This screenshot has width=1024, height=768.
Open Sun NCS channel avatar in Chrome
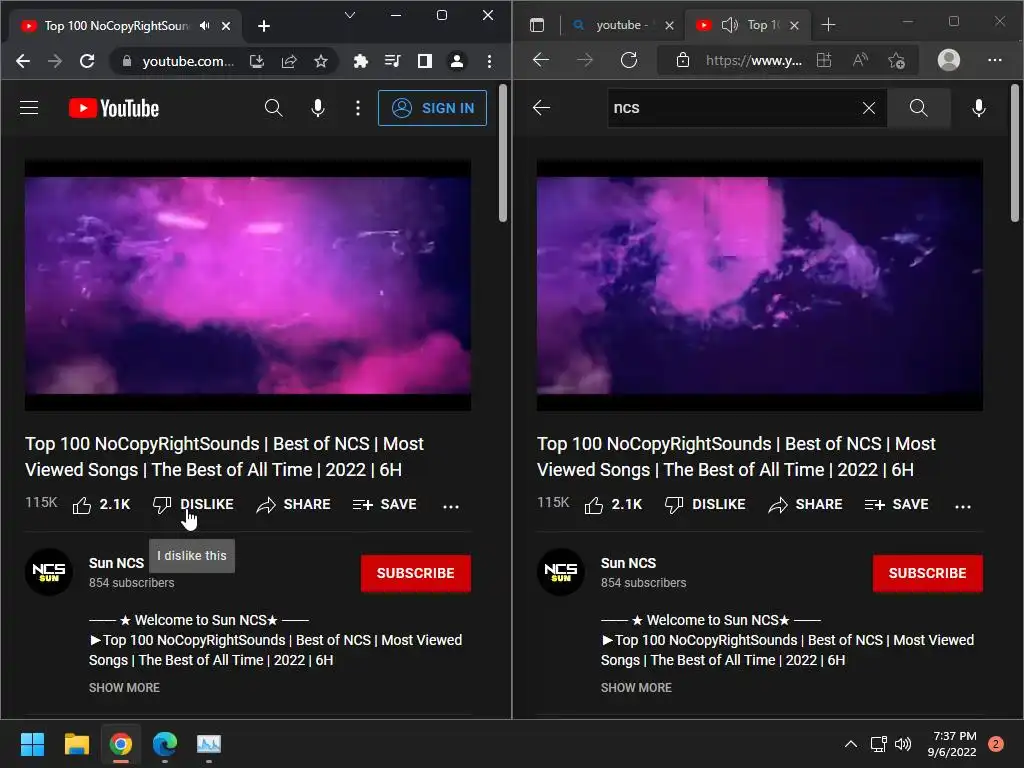49,572
